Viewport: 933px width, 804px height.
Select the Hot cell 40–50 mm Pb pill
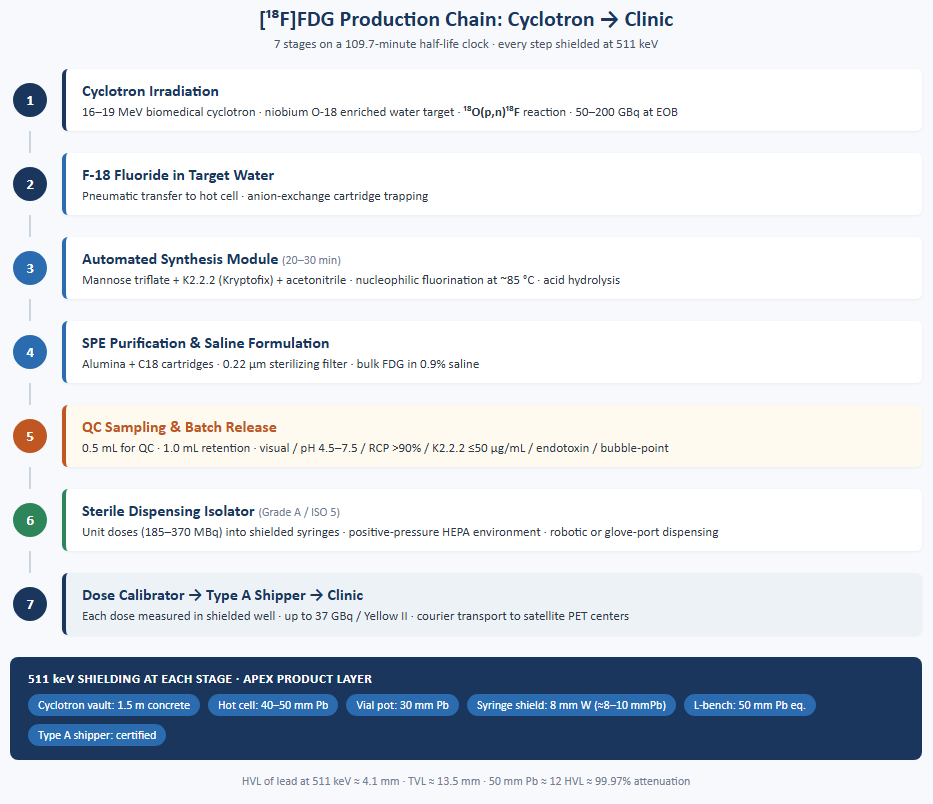tap(273, 705)
